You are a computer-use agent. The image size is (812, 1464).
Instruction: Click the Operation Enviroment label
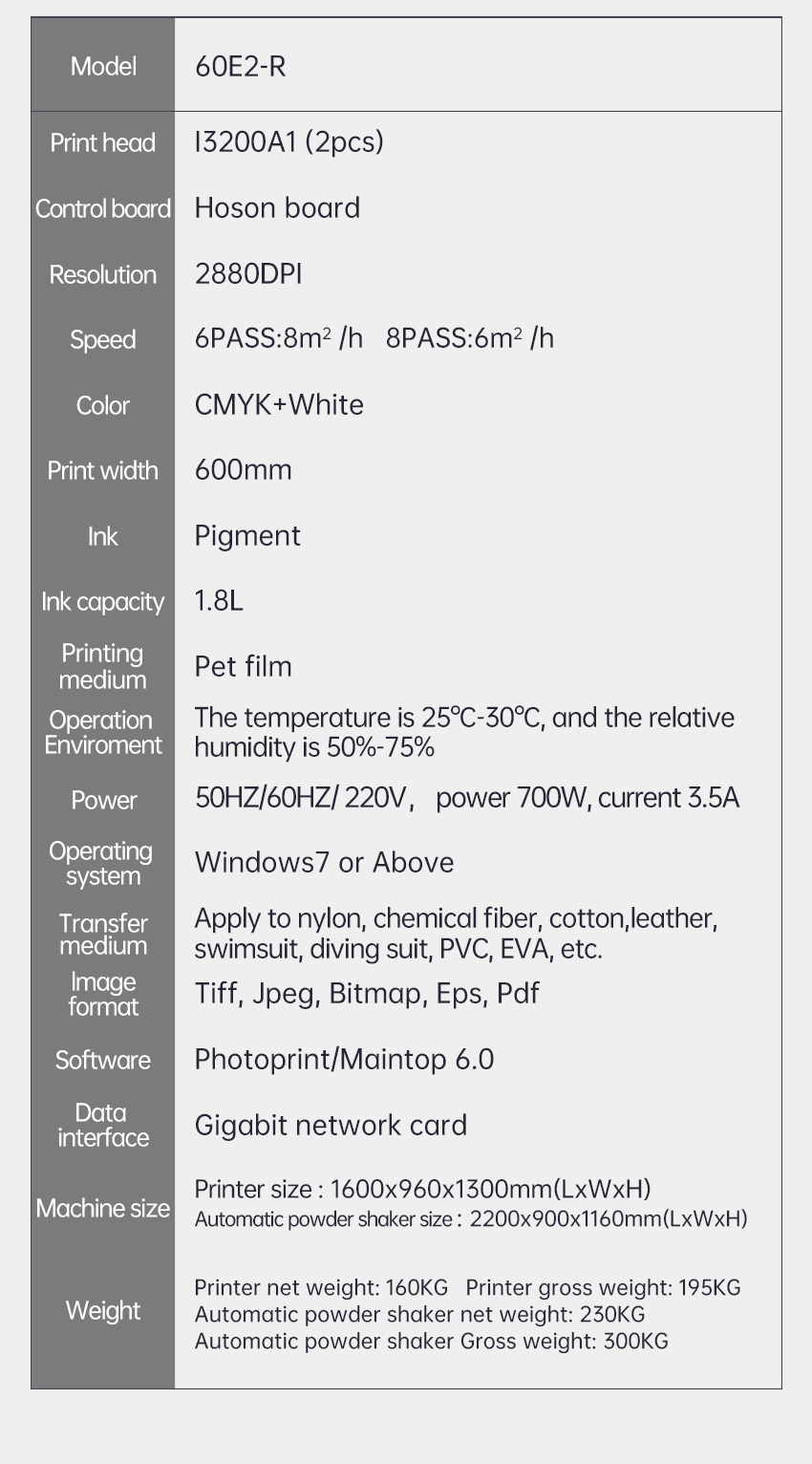click(x=103, y=732)
